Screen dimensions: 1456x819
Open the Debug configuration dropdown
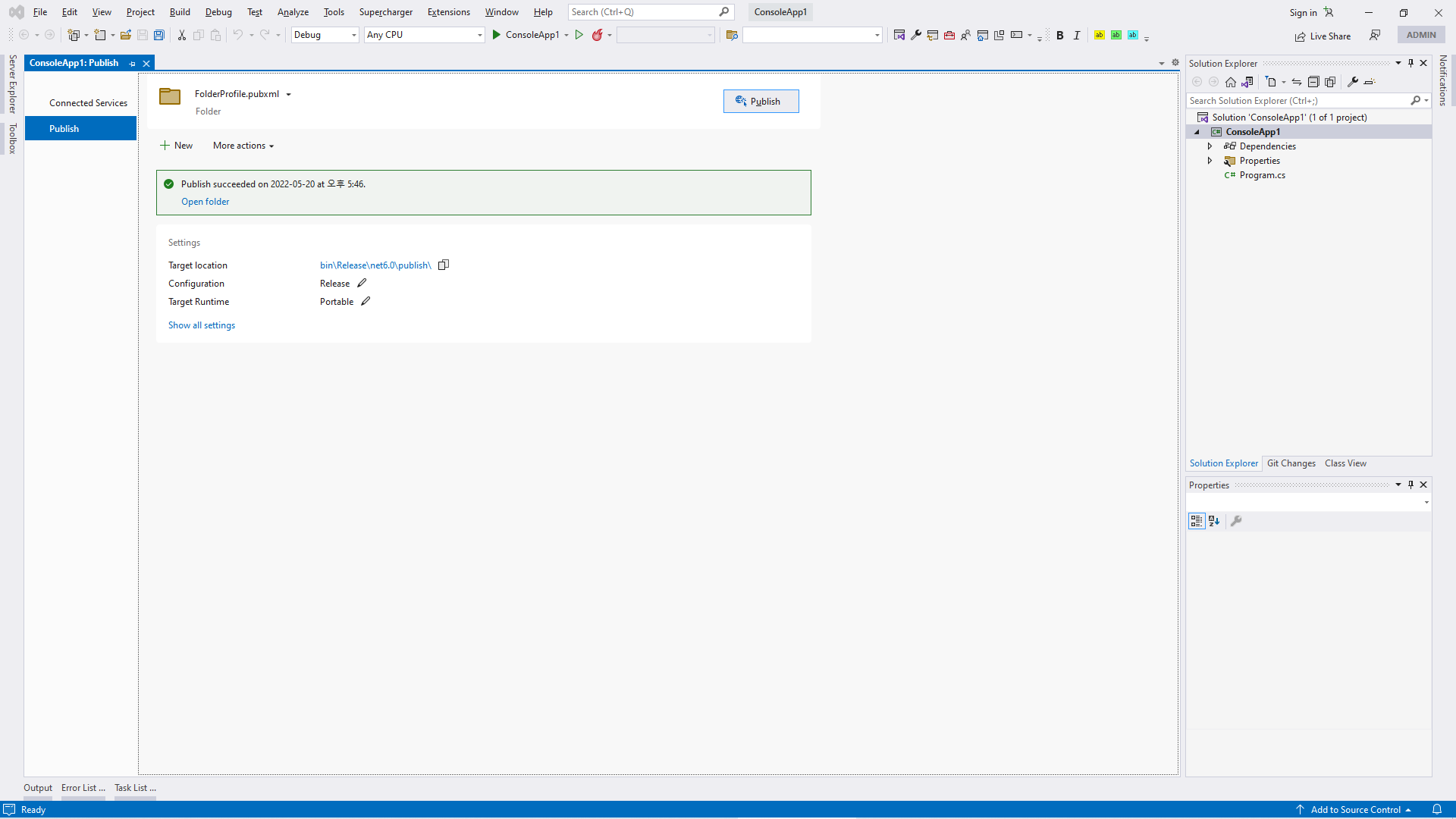pos(325,35)
